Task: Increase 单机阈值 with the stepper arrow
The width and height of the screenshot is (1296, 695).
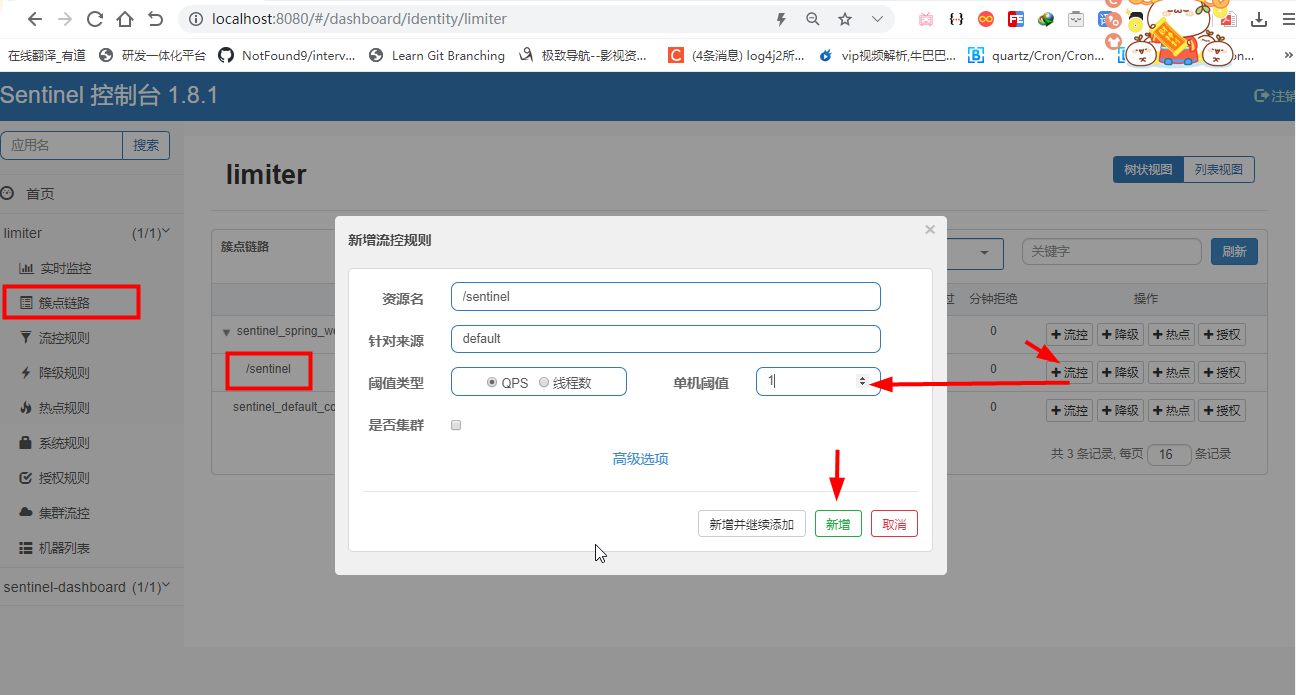Action: pos(861,377)
